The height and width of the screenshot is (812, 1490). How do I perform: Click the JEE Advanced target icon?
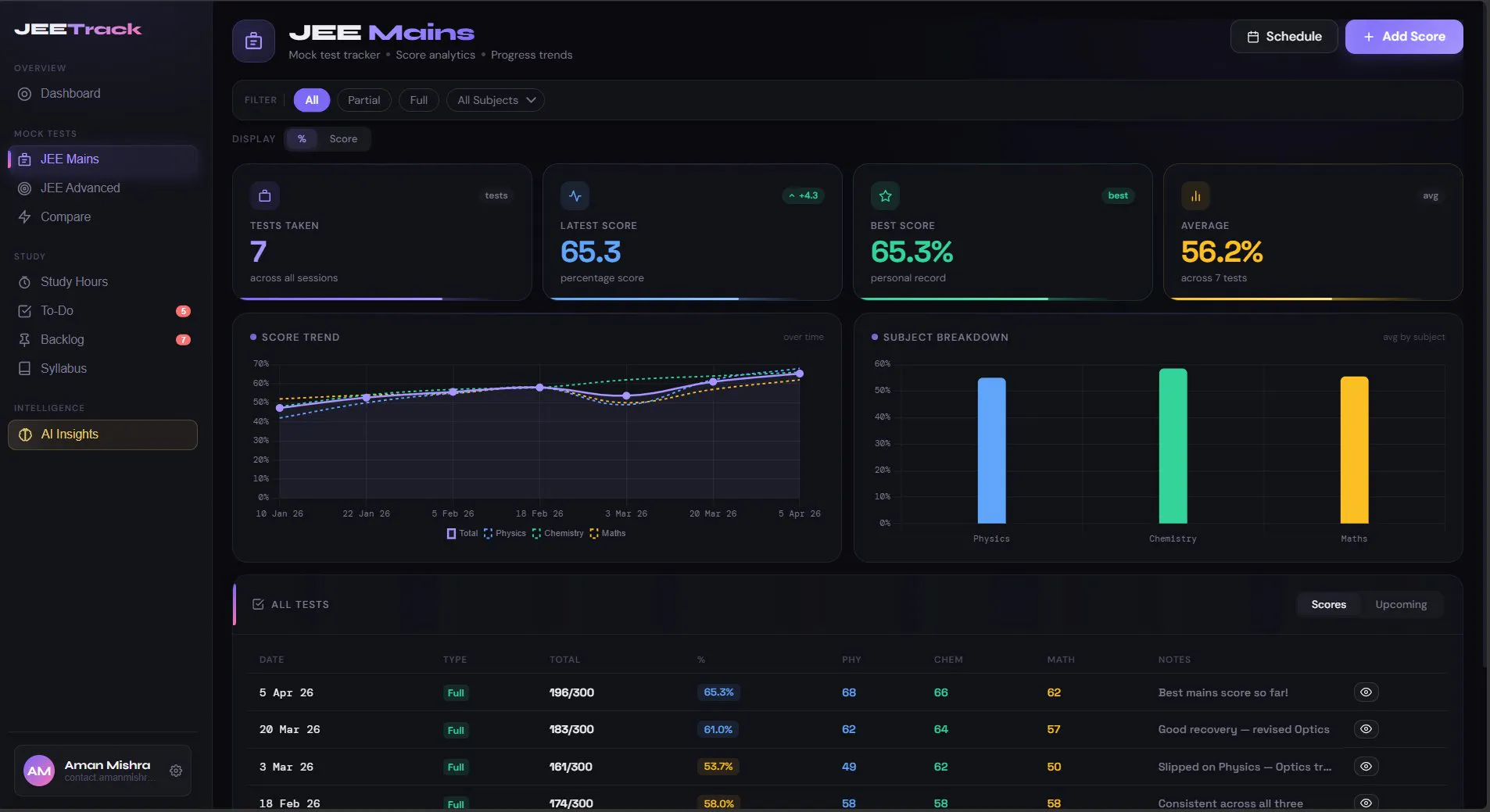[25, 188]
